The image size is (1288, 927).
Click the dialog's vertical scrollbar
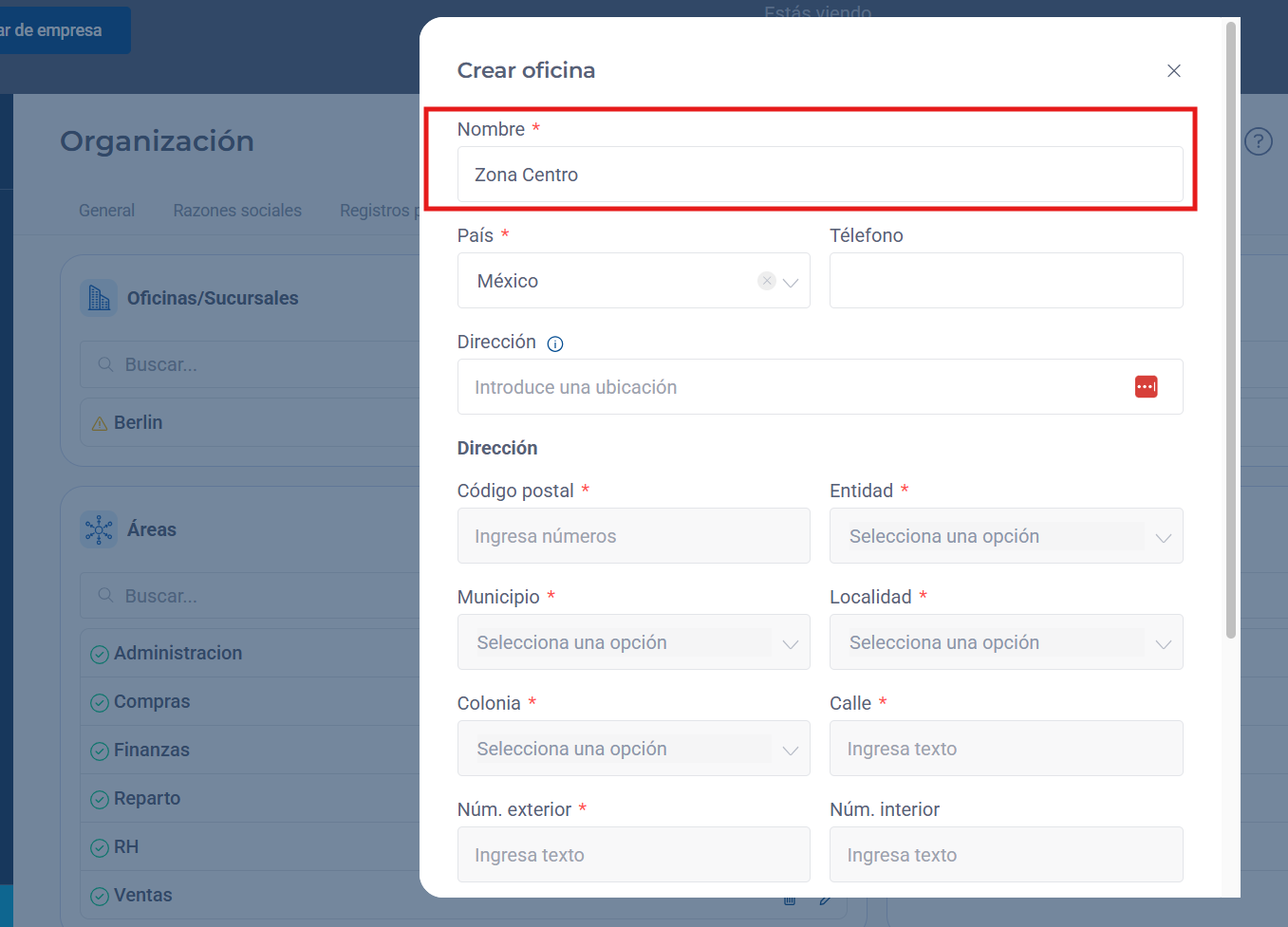(1232, 330)
